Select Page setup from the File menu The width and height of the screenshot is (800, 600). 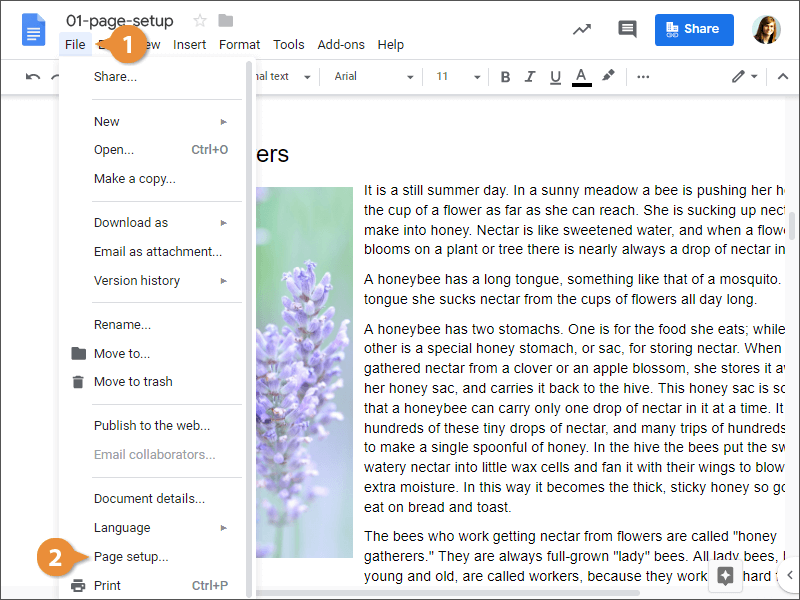coord(124,556)
